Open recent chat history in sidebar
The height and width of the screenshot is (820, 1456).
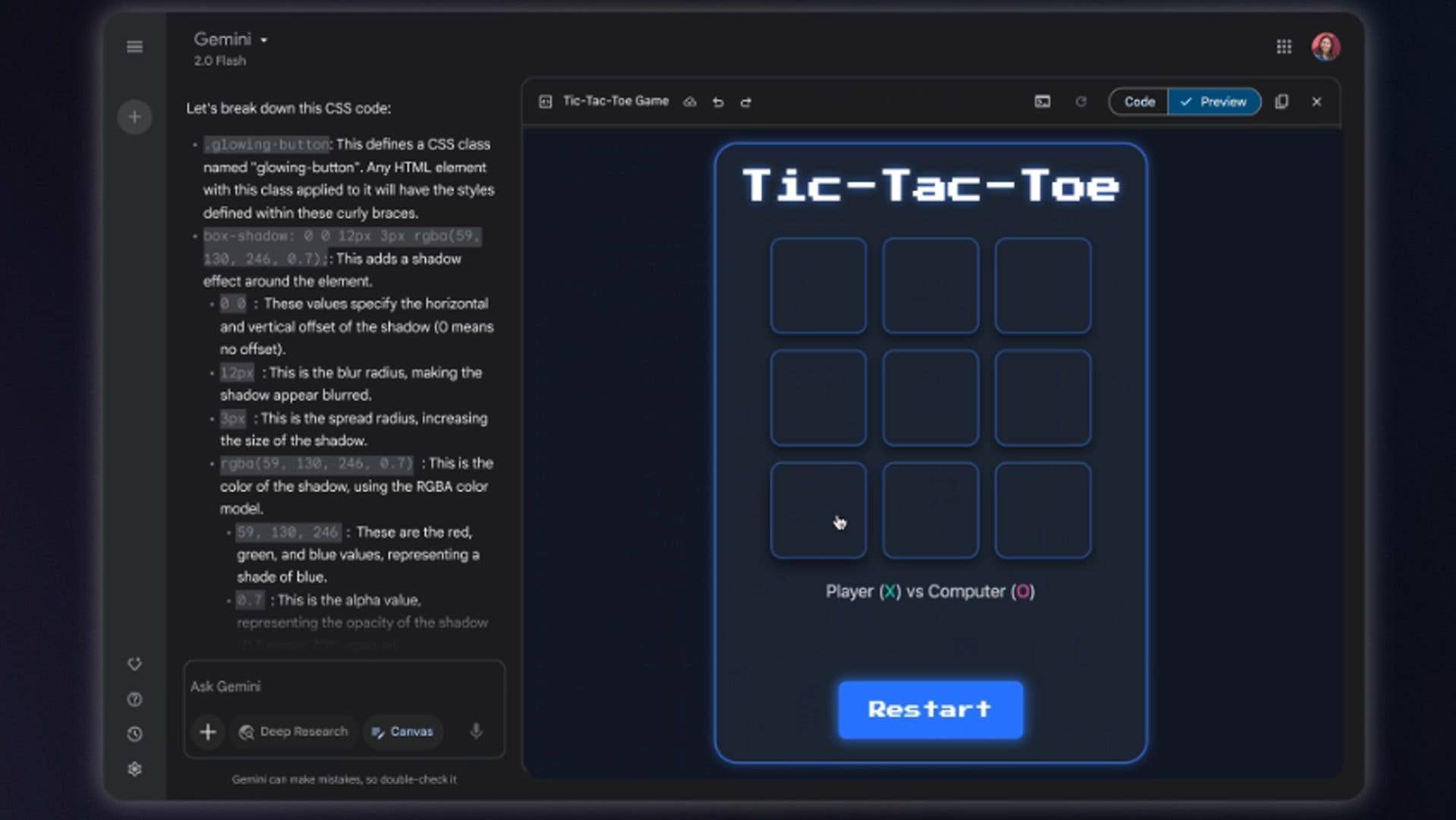134,733
